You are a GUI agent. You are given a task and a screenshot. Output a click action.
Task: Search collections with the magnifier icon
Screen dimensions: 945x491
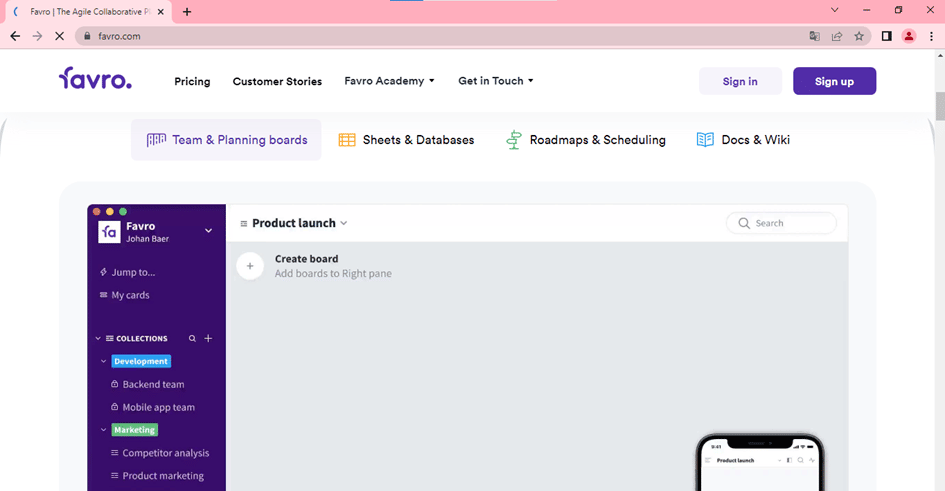[x=192, y=339]
